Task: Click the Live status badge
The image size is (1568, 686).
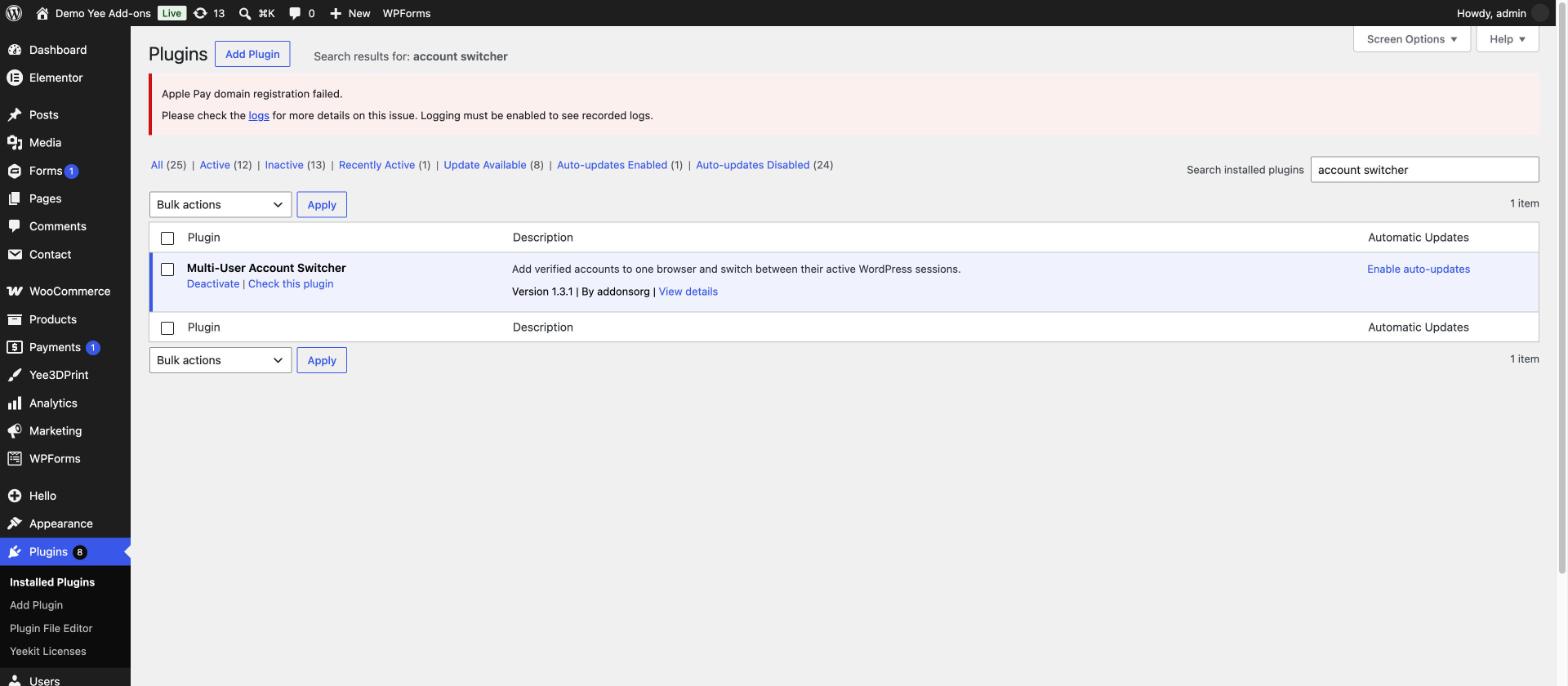Action: coord(171,13)
